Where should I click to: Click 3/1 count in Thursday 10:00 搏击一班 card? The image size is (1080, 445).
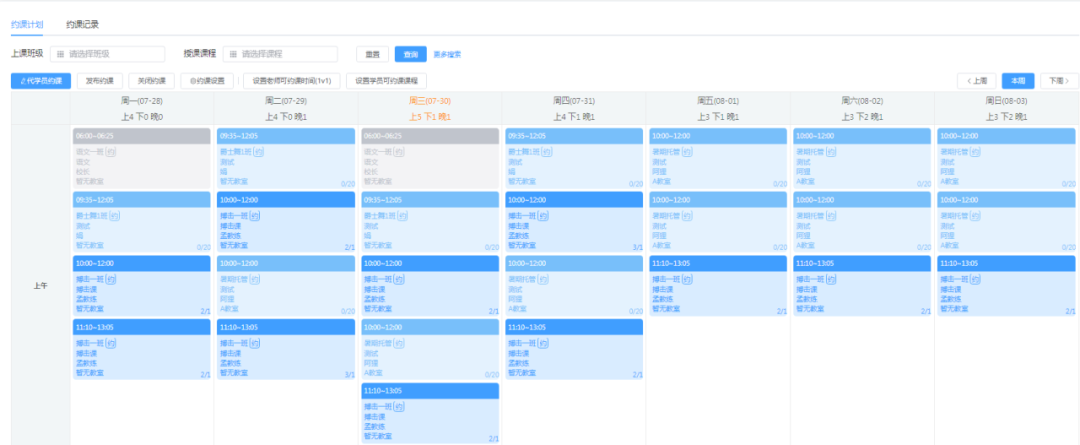[x=637, y=247]
